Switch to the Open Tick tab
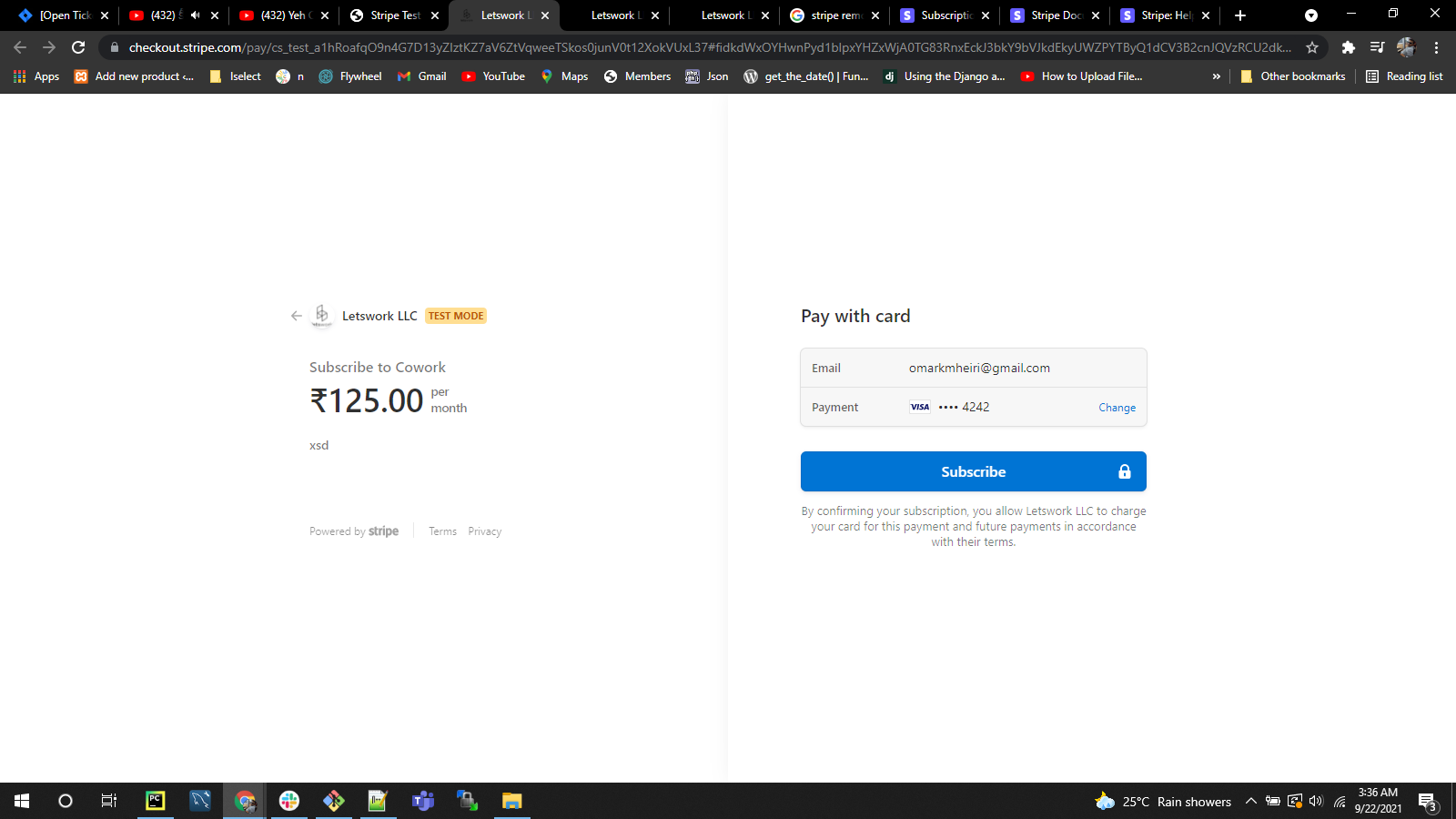The height and width of the screenshot is (819, 1456). tap(64, 15)
